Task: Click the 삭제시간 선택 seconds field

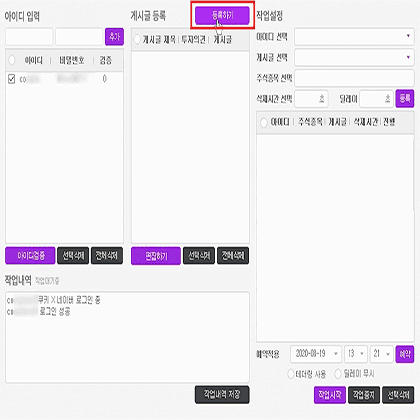Action: point(312,99)
